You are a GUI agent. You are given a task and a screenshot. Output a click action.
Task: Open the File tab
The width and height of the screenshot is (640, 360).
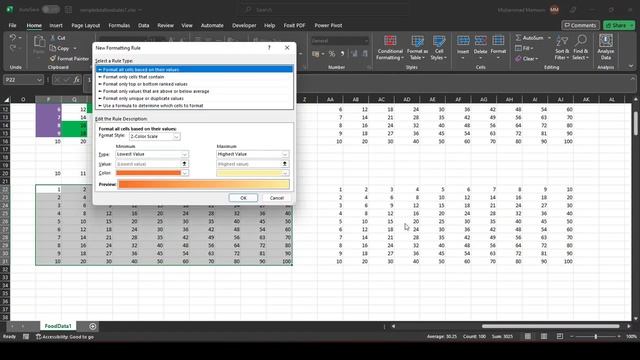click(x=13, y=25)
